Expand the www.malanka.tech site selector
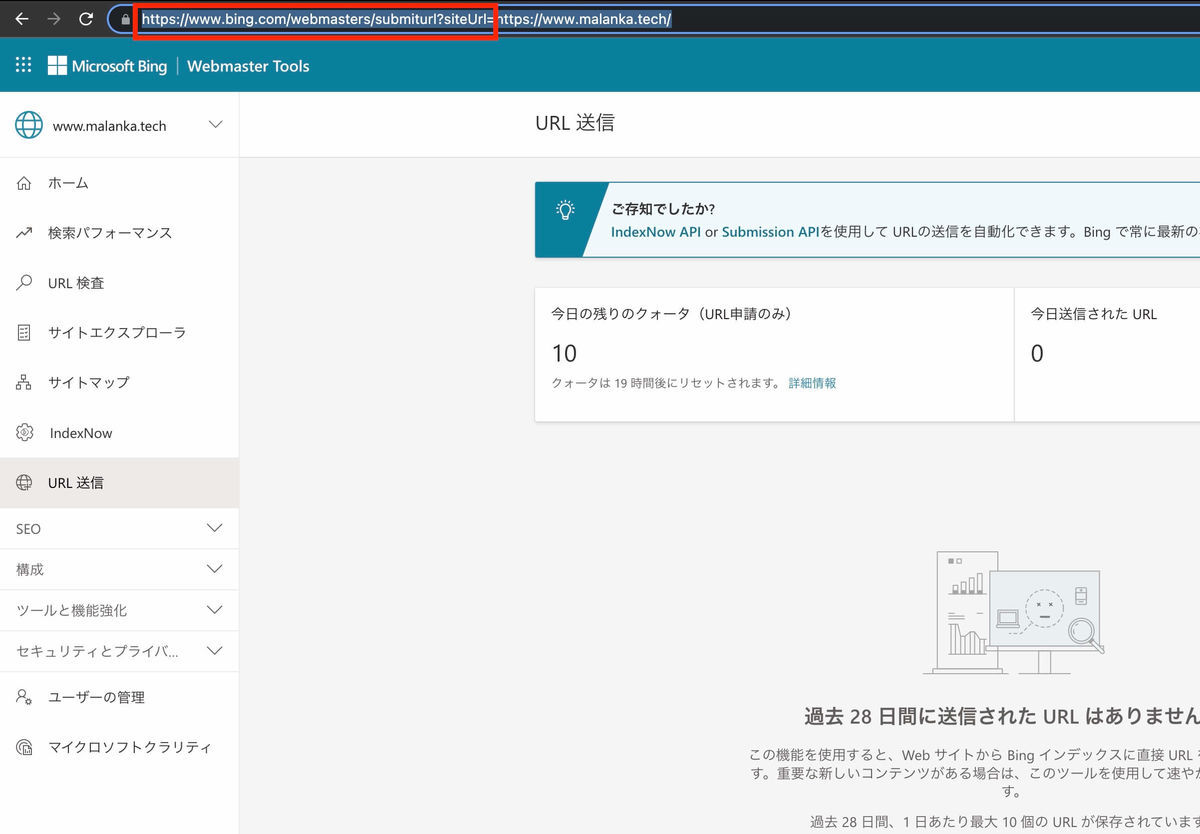 (215, 125)
